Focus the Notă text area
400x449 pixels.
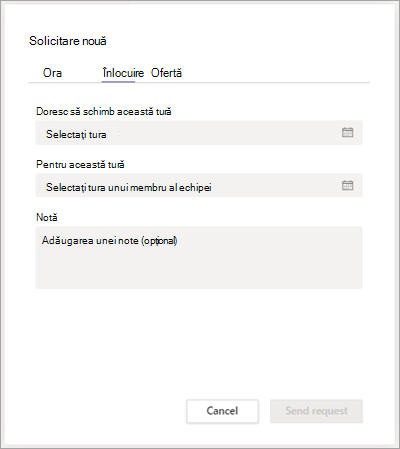[x=199, y=257]
